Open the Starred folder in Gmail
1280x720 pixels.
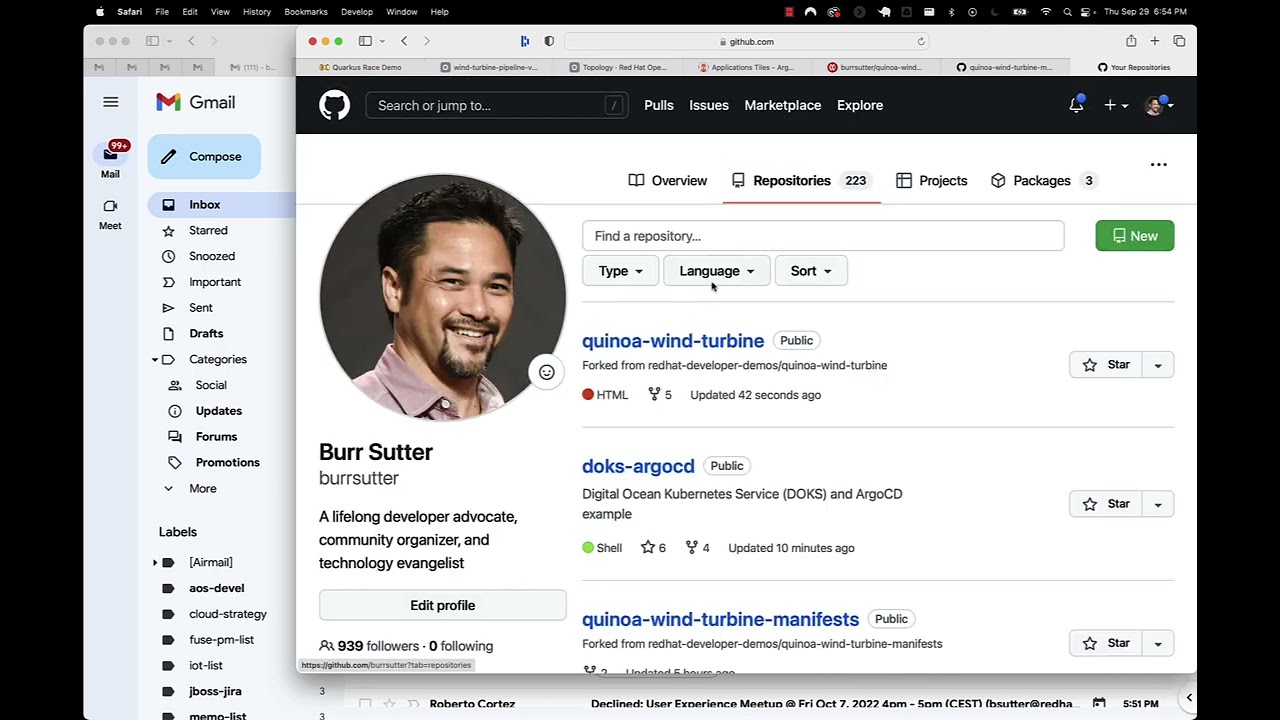pos(208,230)
